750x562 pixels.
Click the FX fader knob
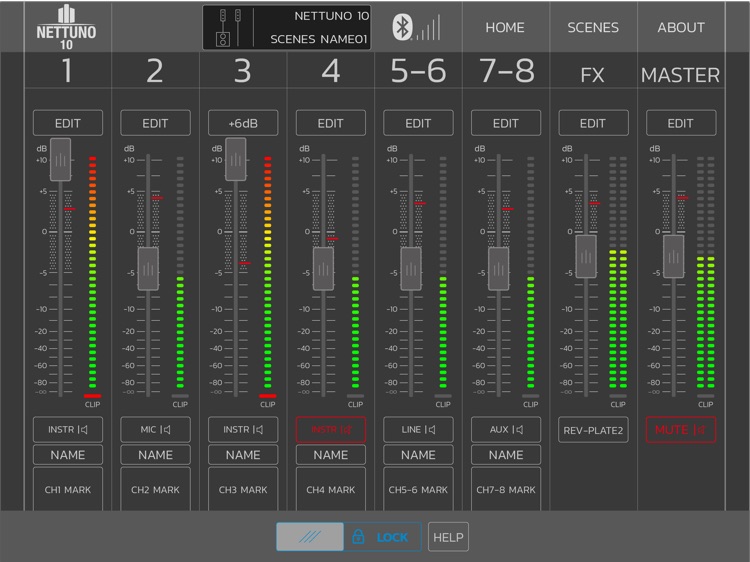pyautogui.click(x=586, y=256)
